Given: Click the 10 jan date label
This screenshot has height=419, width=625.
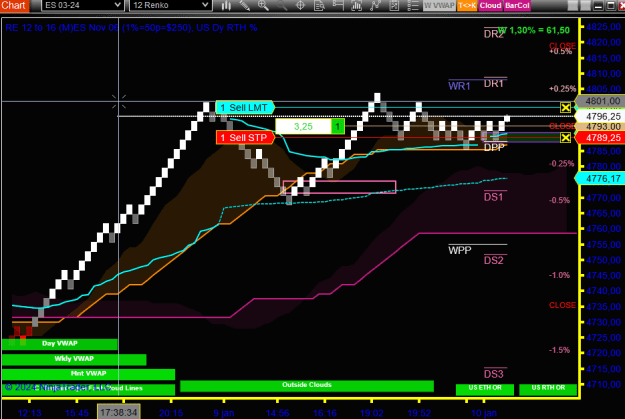Looking at the screenshot, I should 484,413.
